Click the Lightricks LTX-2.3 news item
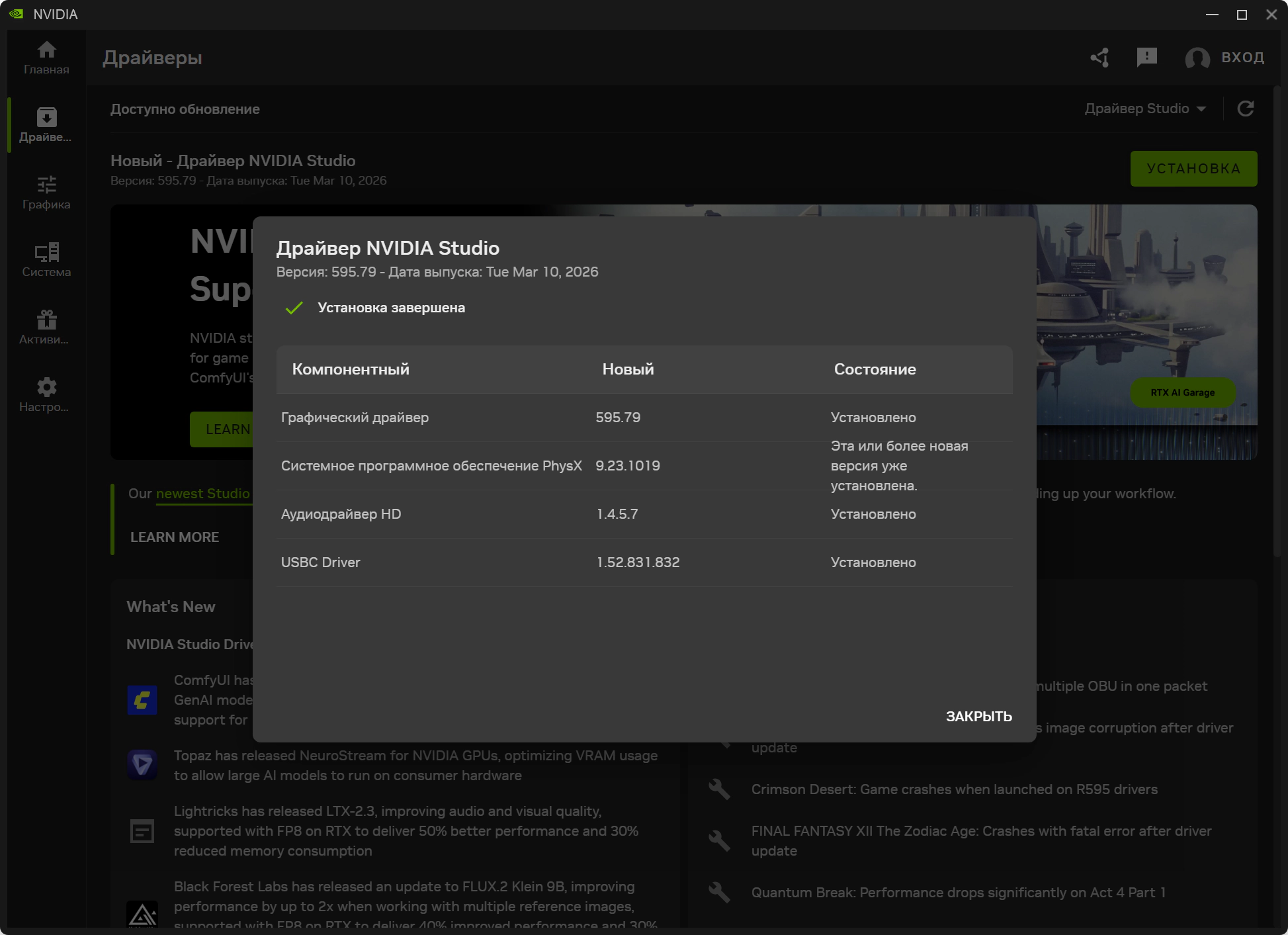 (x=406, y=830)
